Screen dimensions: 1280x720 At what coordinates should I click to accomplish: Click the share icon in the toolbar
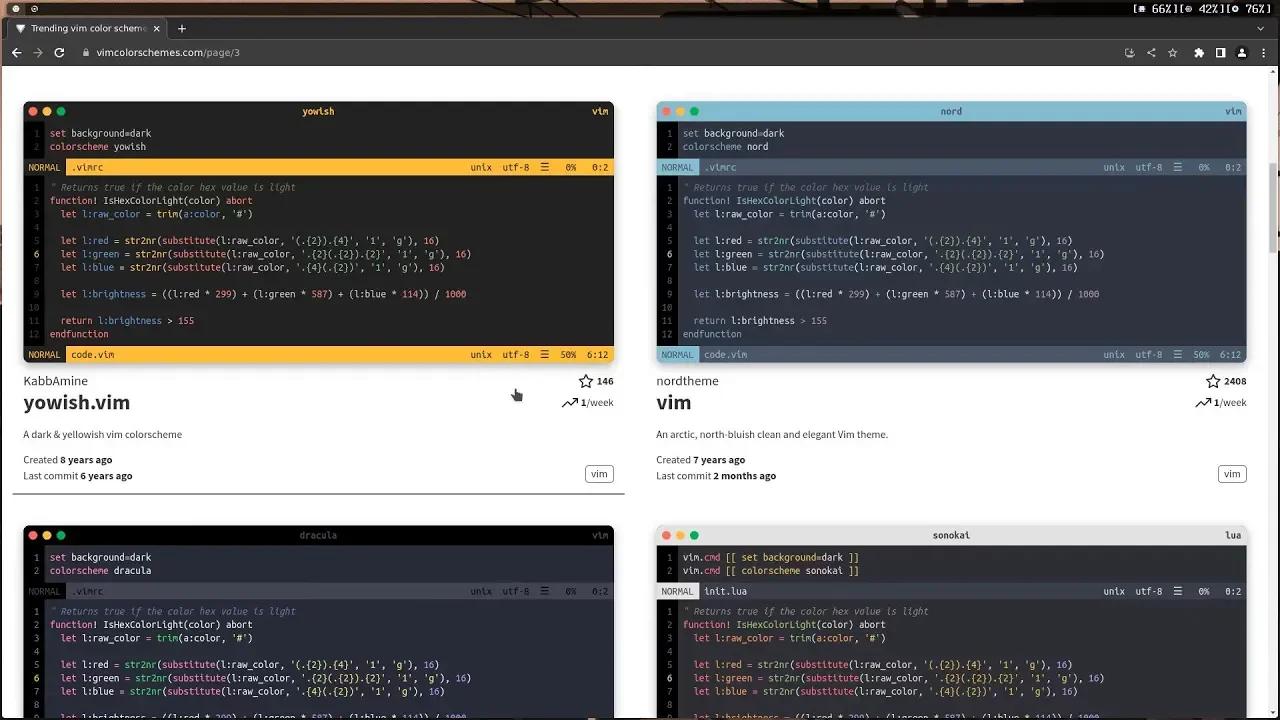1151,53
